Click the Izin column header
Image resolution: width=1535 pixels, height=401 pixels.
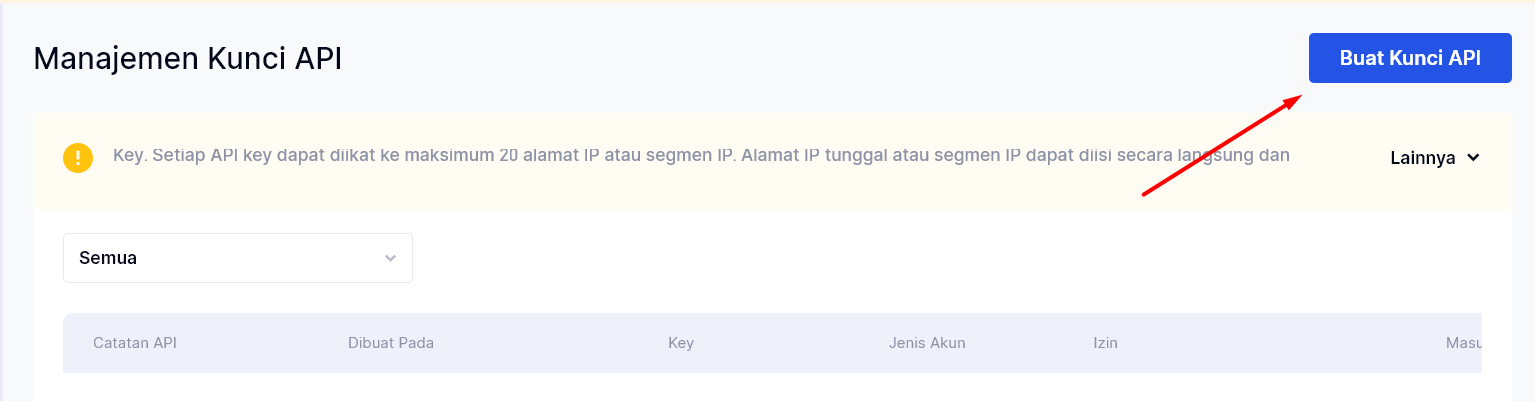[1105, 343]
